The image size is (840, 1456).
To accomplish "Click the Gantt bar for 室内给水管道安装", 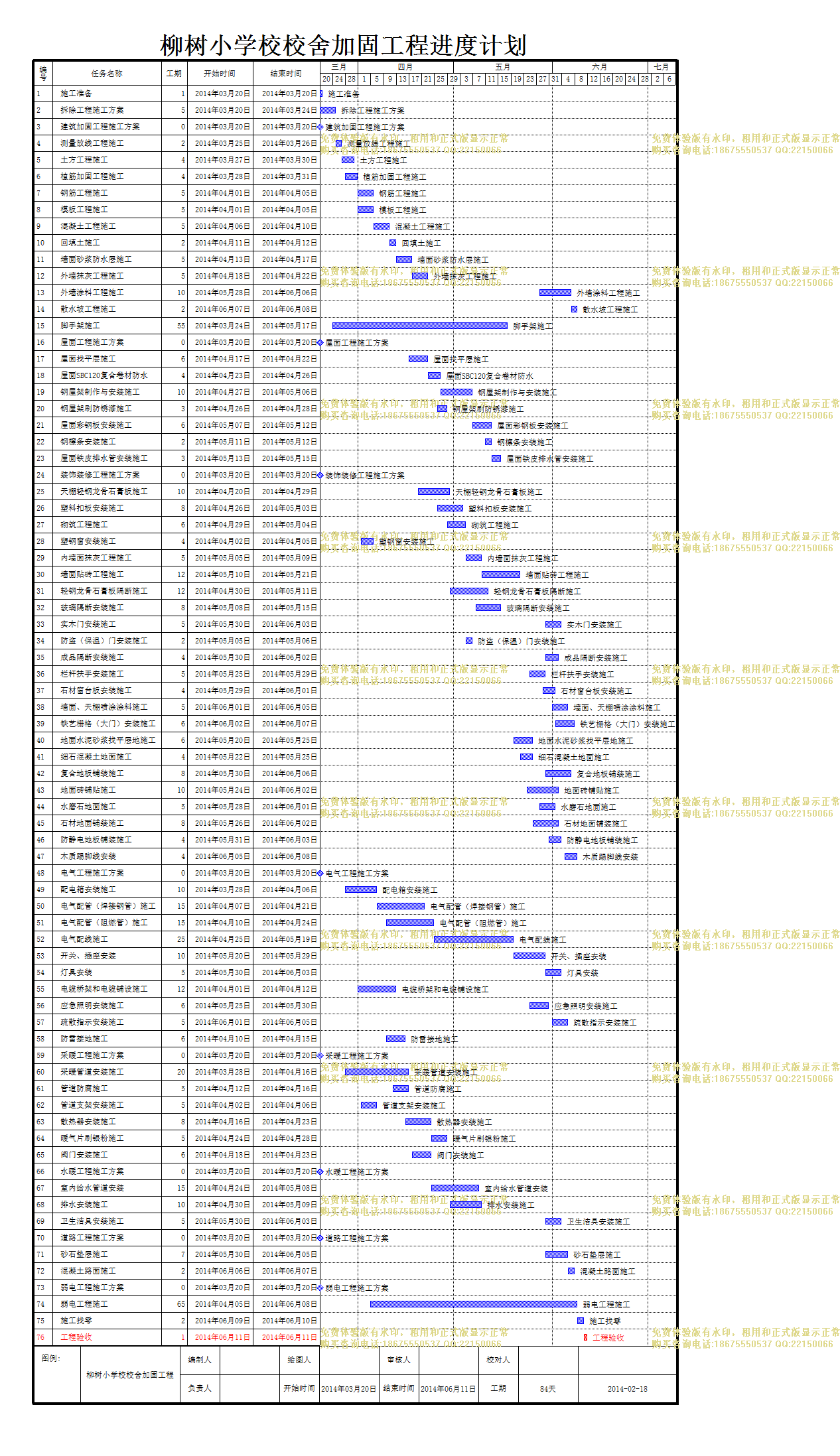I will pos(455,1188).
